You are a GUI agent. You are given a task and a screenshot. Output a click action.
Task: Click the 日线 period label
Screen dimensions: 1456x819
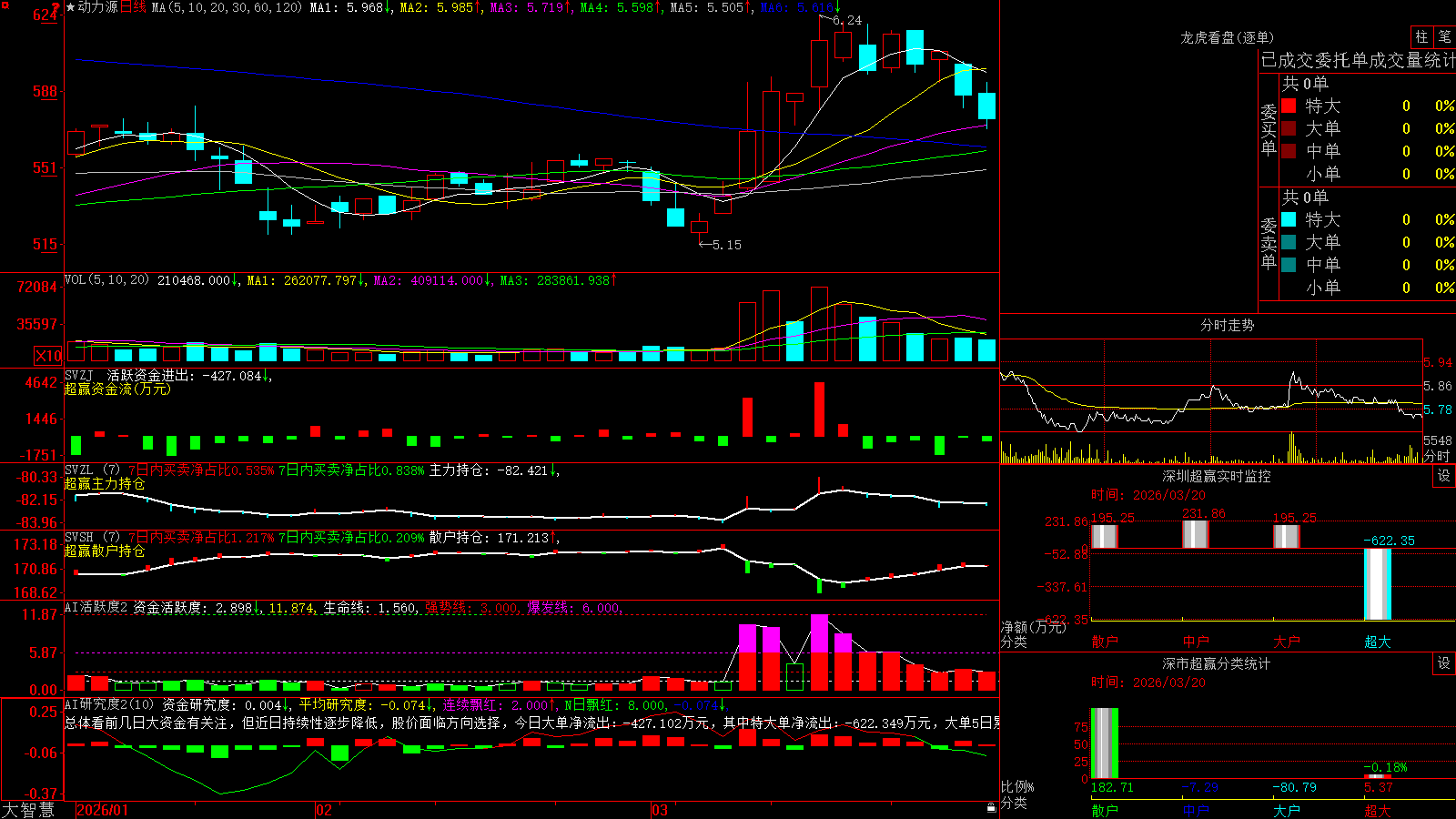(x=133, y=7)
